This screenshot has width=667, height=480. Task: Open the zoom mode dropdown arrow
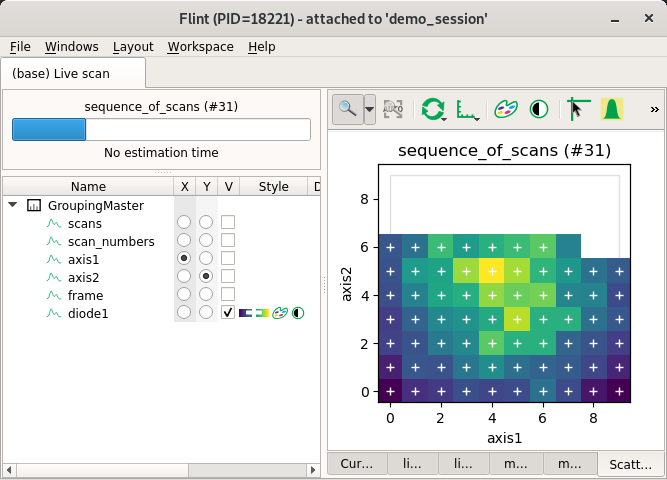(x=370, y=109)
